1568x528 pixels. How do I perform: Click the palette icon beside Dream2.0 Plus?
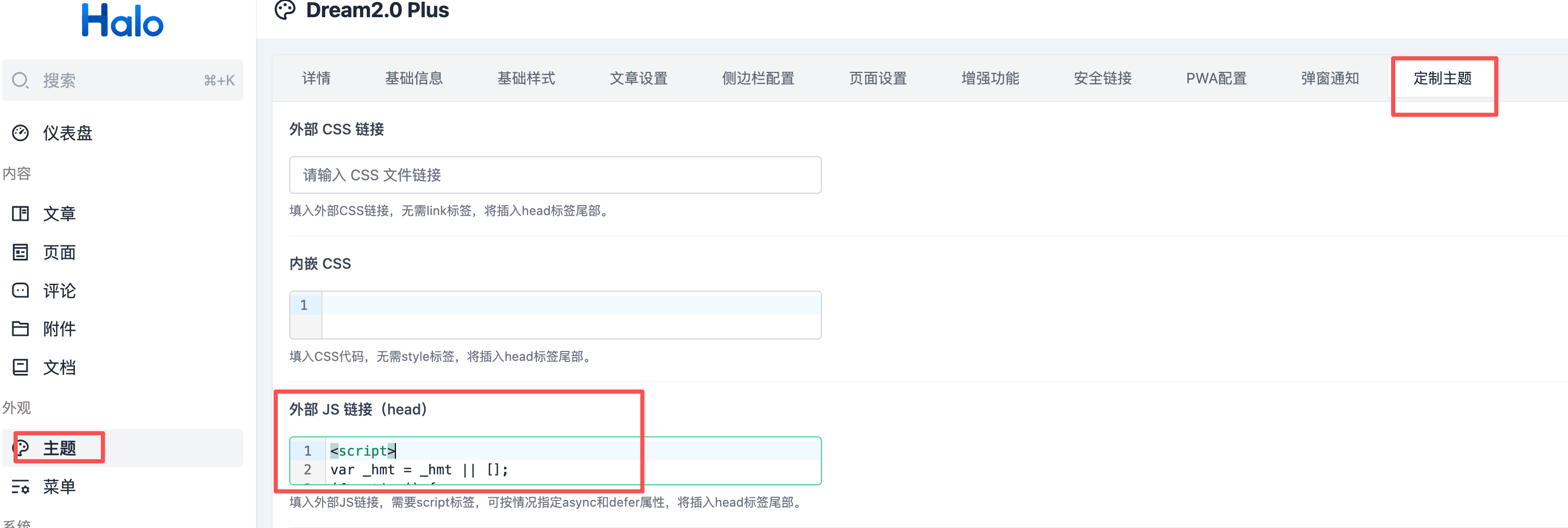285,10
